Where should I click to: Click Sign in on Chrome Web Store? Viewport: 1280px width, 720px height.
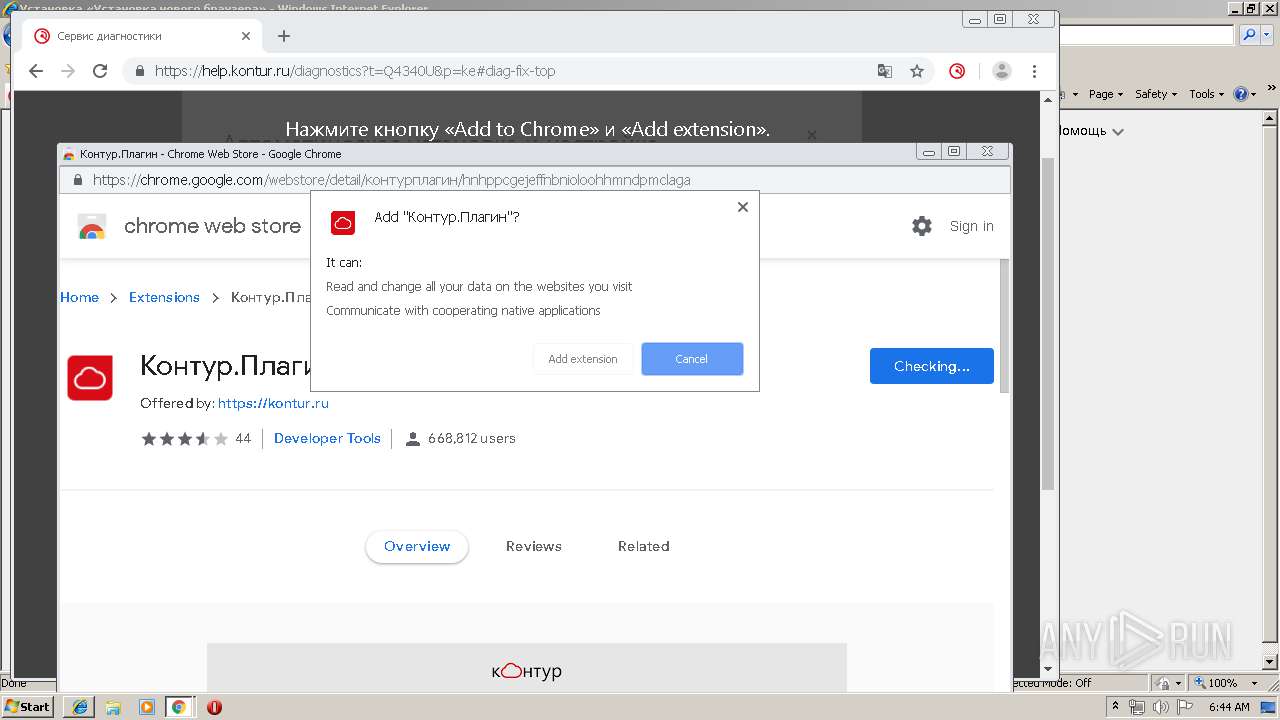coord(972,226)
